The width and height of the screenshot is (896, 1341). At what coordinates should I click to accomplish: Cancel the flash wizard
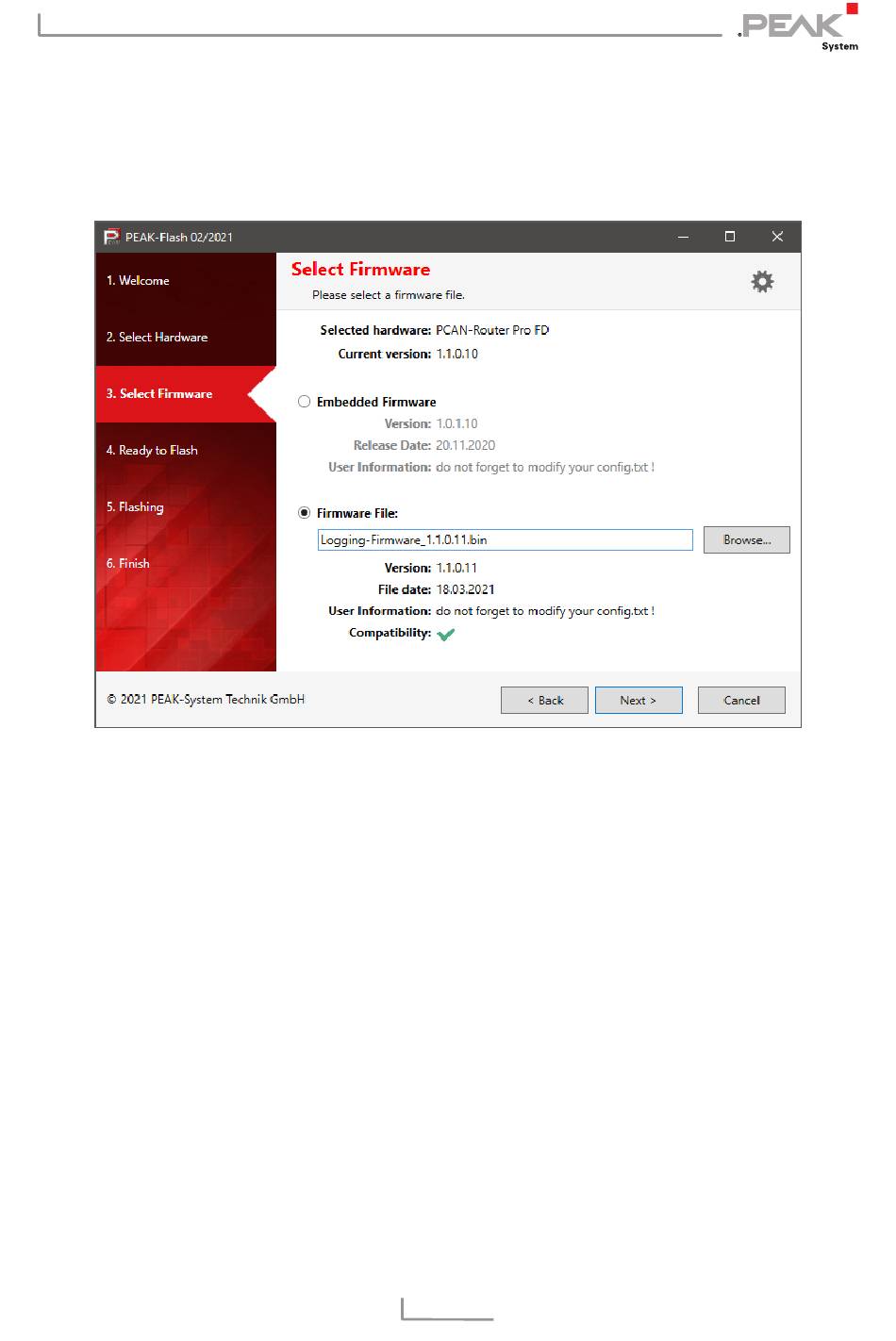click(x=741, y=701)
